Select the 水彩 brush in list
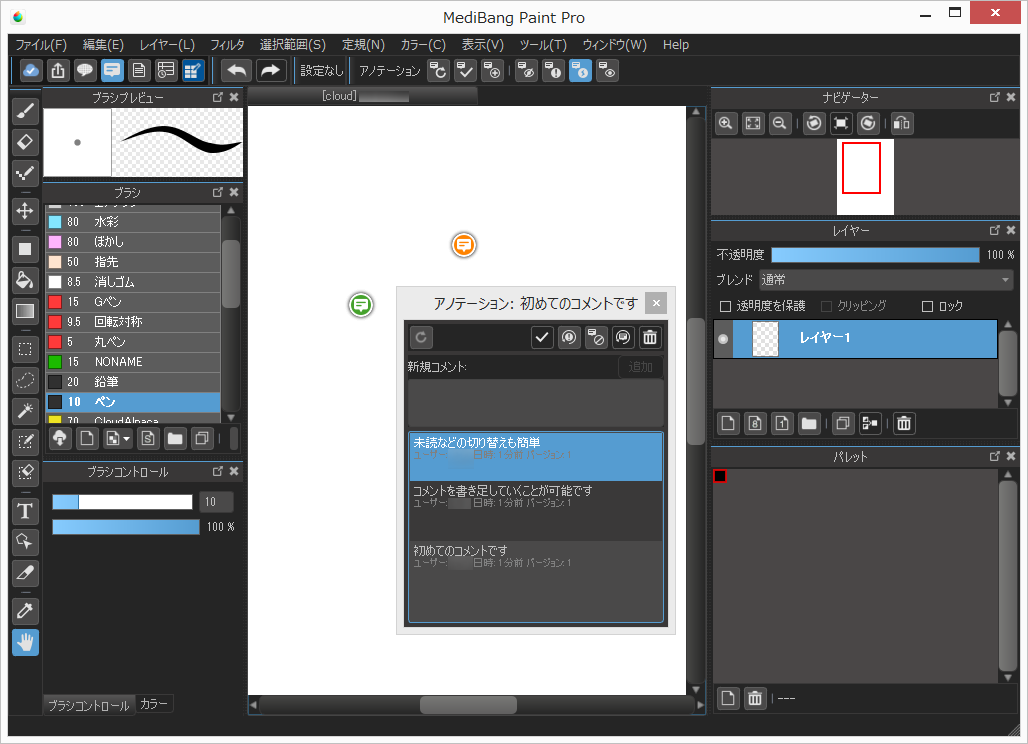 coord(133,222)
